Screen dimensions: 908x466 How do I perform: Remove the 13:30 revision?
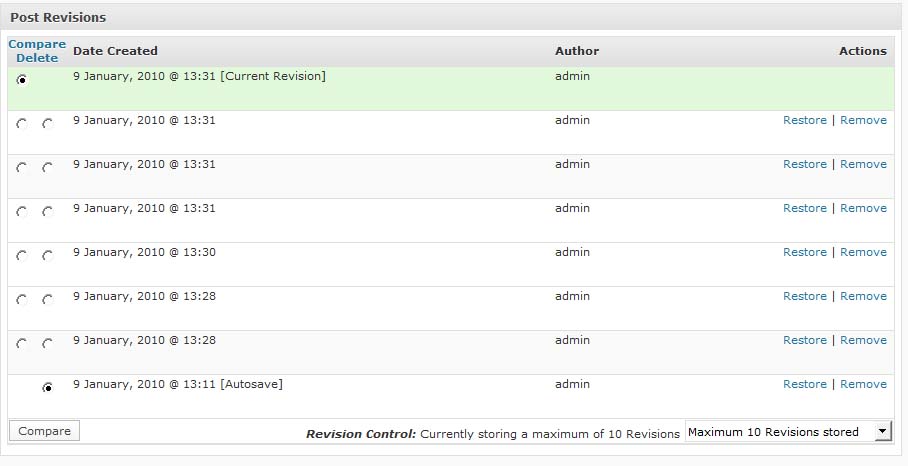click(863, 252)
